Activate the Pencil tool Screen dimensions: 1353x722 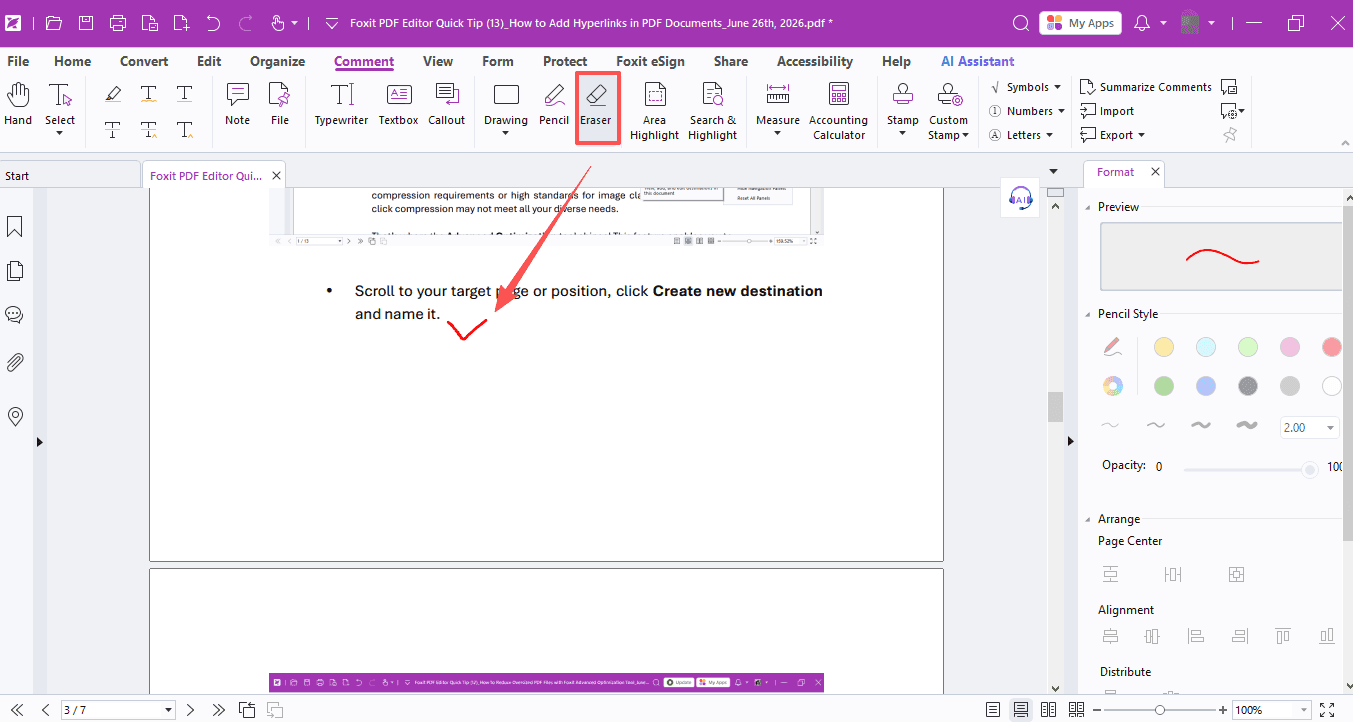click(554, 105)
